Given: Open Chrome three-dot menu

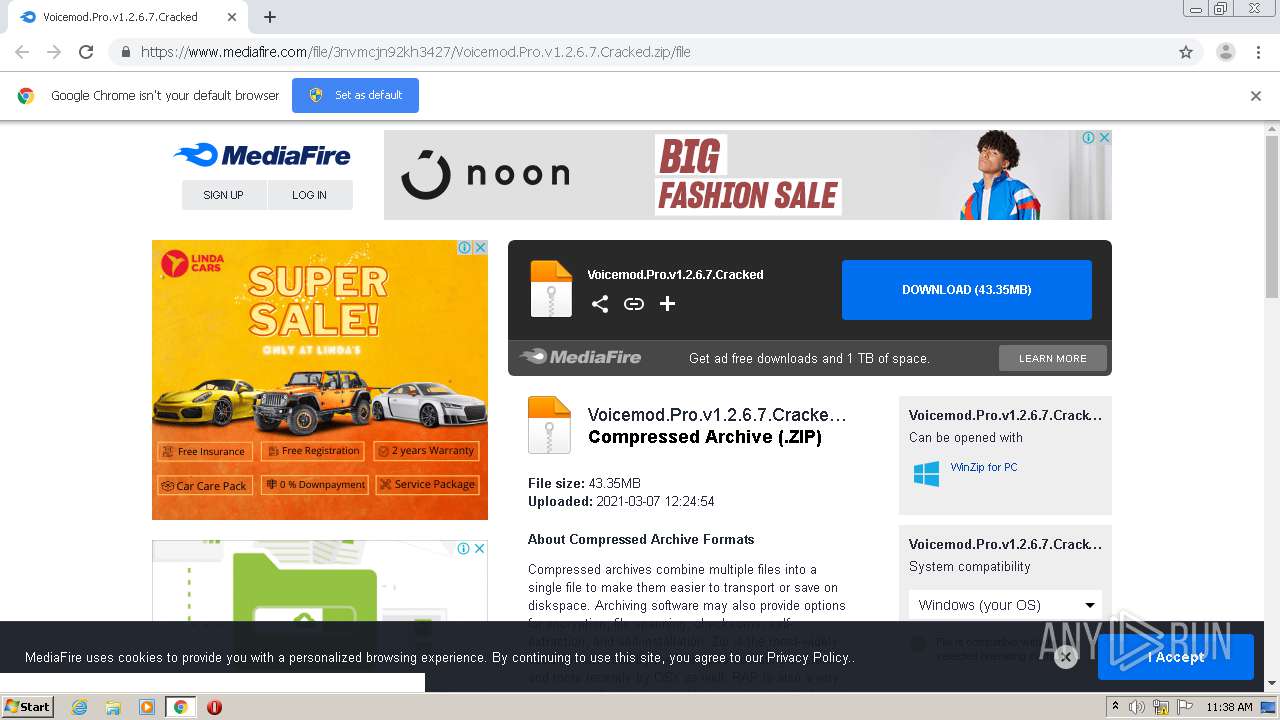Looking at the screenshot, I should 1258,52.
